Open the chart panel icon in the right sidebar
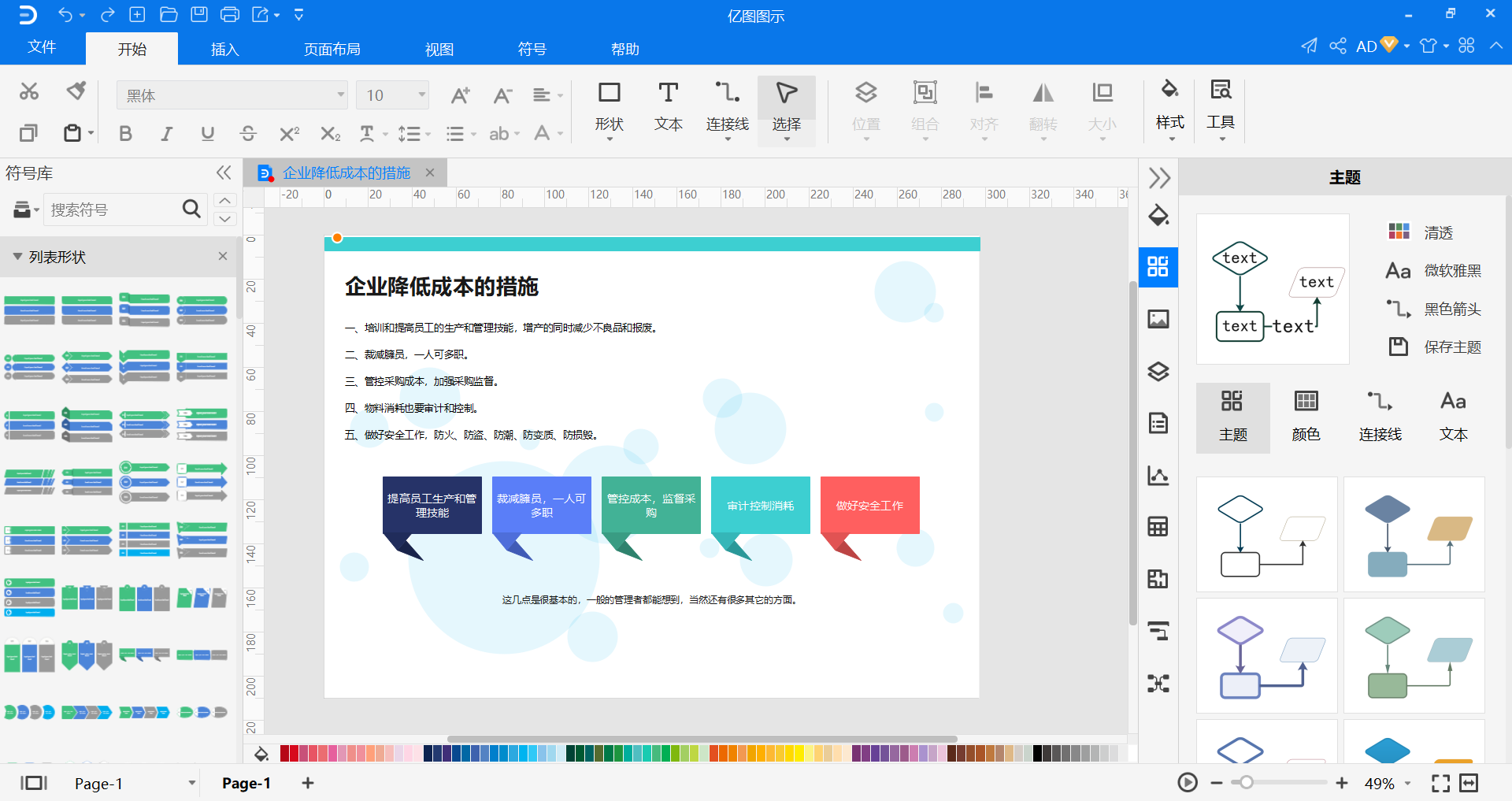 click(1158, 475)
